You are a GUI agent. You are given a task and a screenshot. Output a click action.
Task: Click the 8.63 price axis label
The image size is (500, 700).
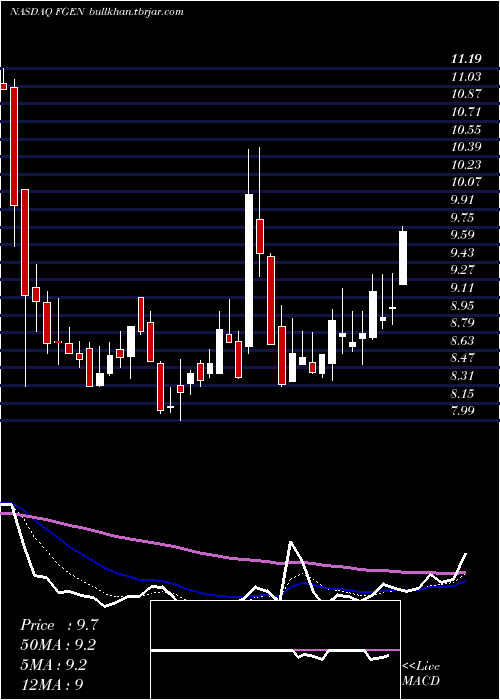[x=462, y=341]
